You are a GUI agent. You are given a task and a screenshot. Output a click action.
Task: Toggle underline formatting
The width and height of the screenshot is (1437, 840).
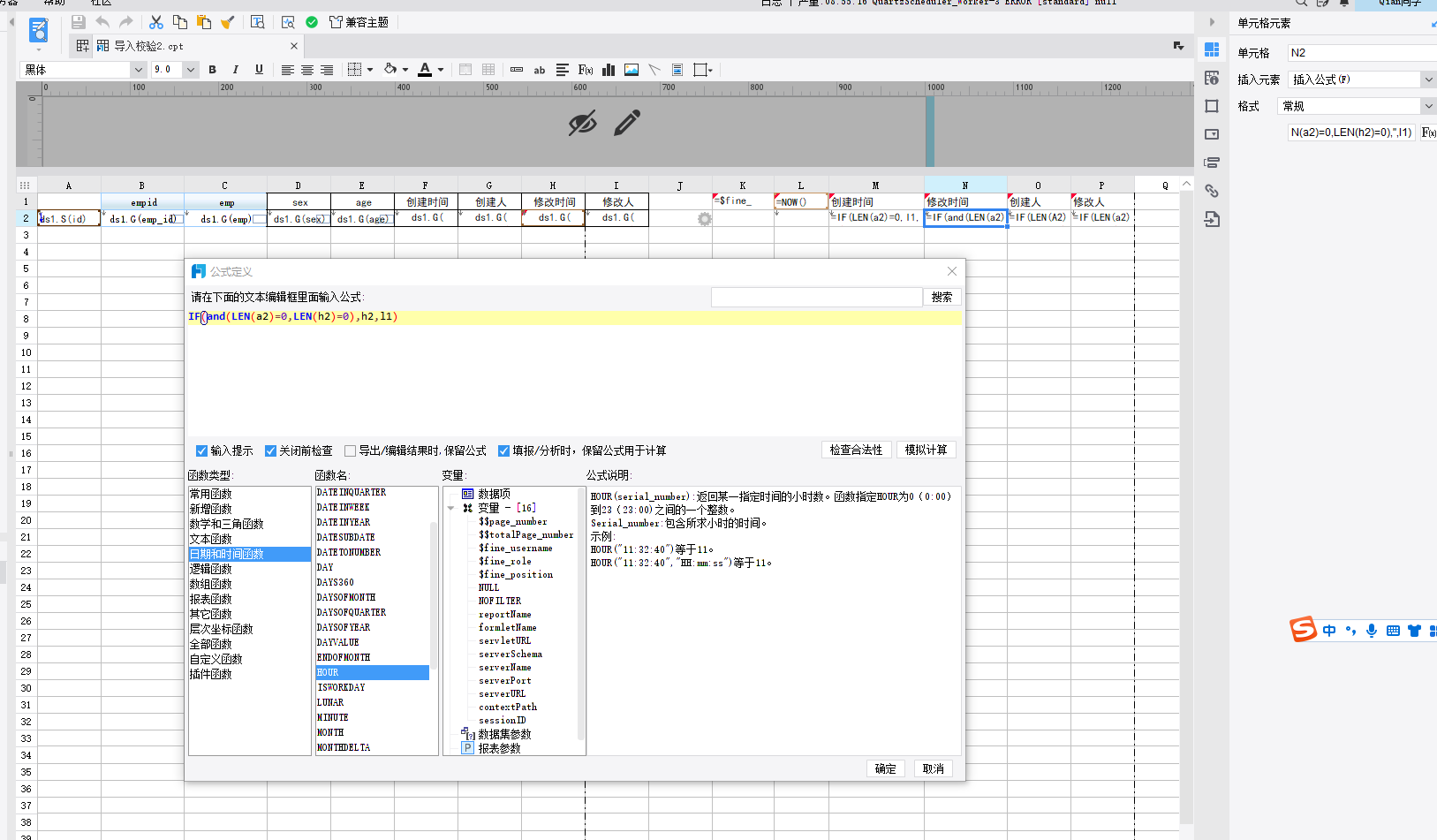259,70
